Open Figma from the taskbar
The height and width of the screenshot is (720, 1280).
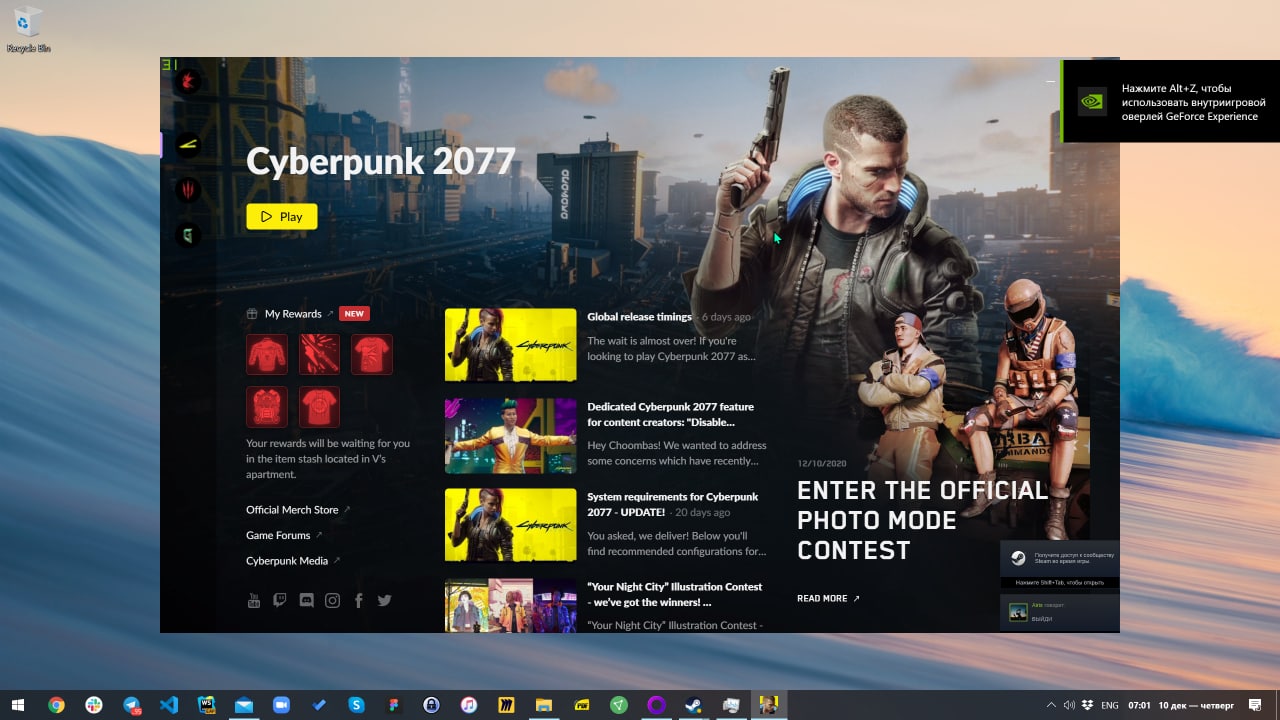394,705
